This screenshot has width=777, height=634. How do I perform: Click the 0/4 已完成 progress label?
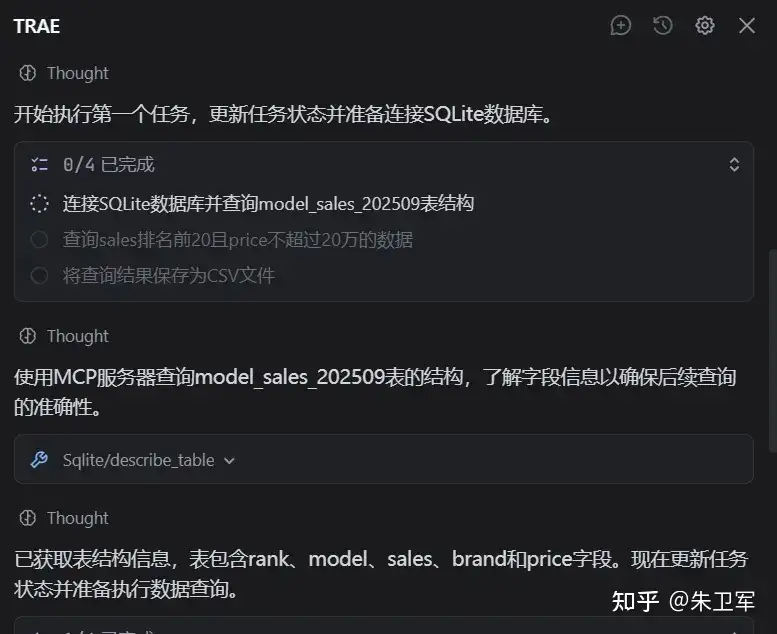pos(109,165)
